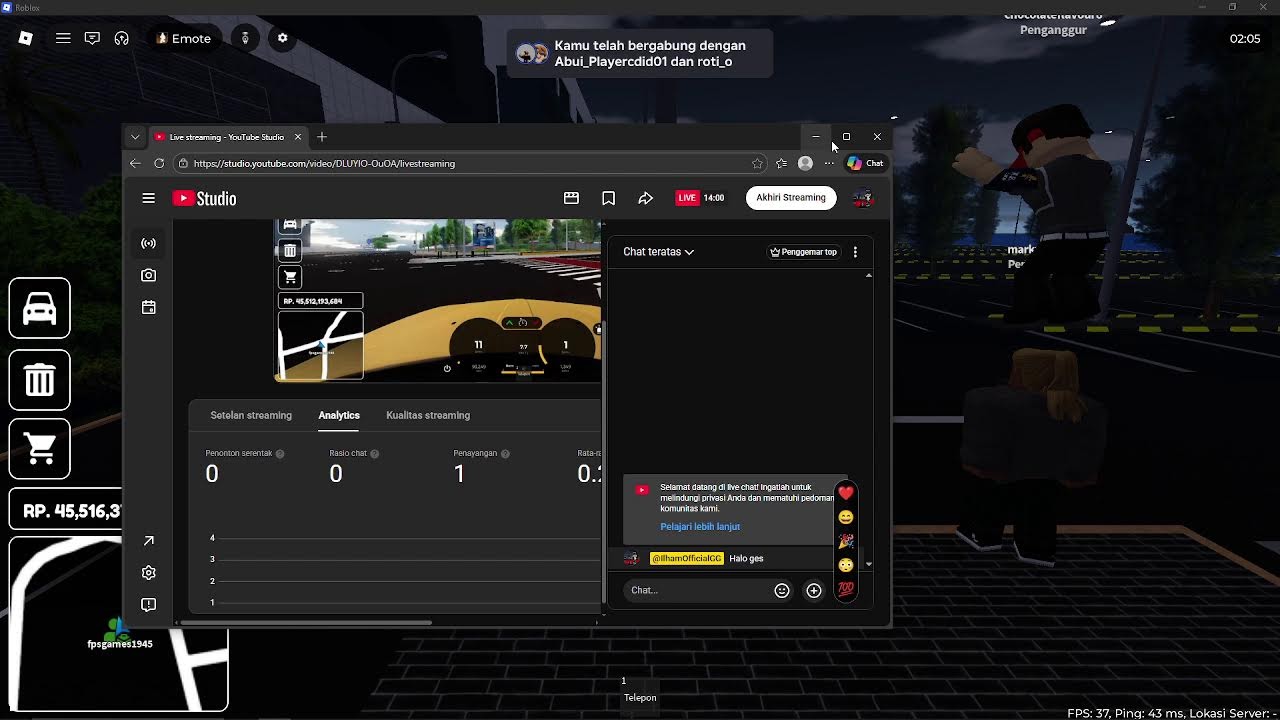
Task: Open the large shopping cart game button
Action: coord(40,449)
